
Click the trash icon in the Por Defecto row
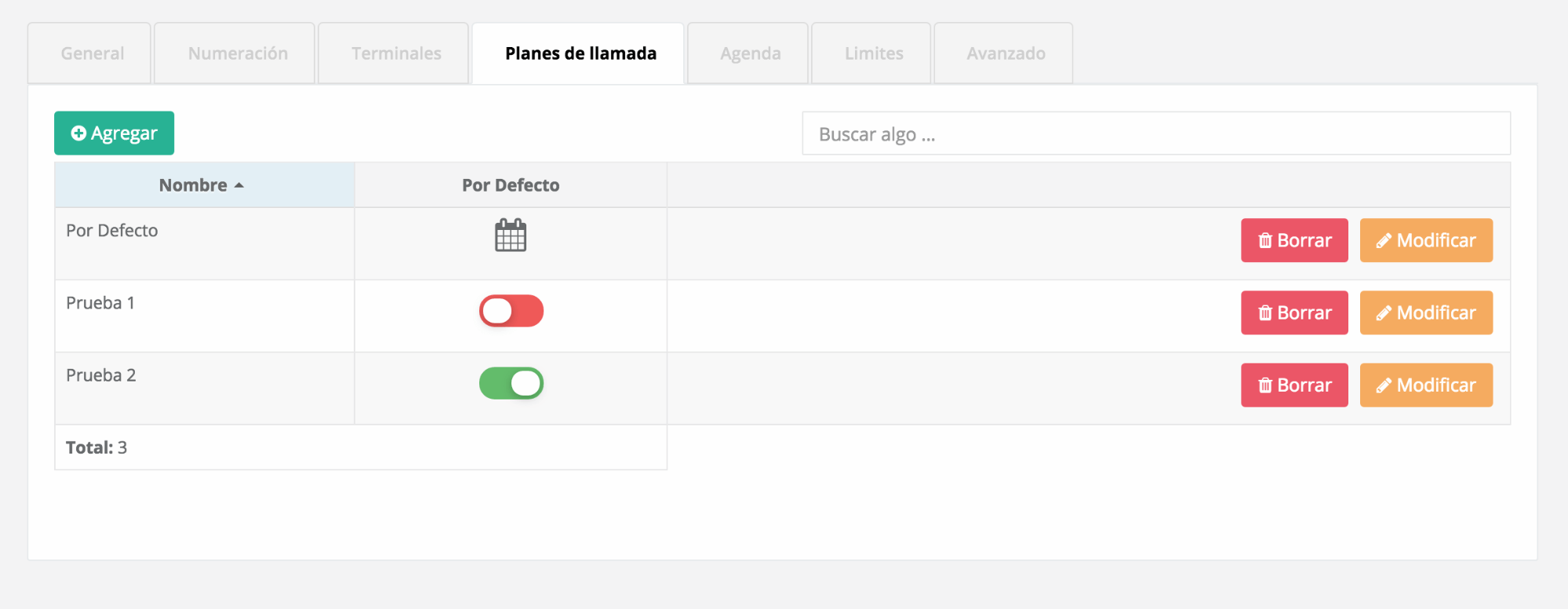pyautogui.click(x=1264, y=241)
